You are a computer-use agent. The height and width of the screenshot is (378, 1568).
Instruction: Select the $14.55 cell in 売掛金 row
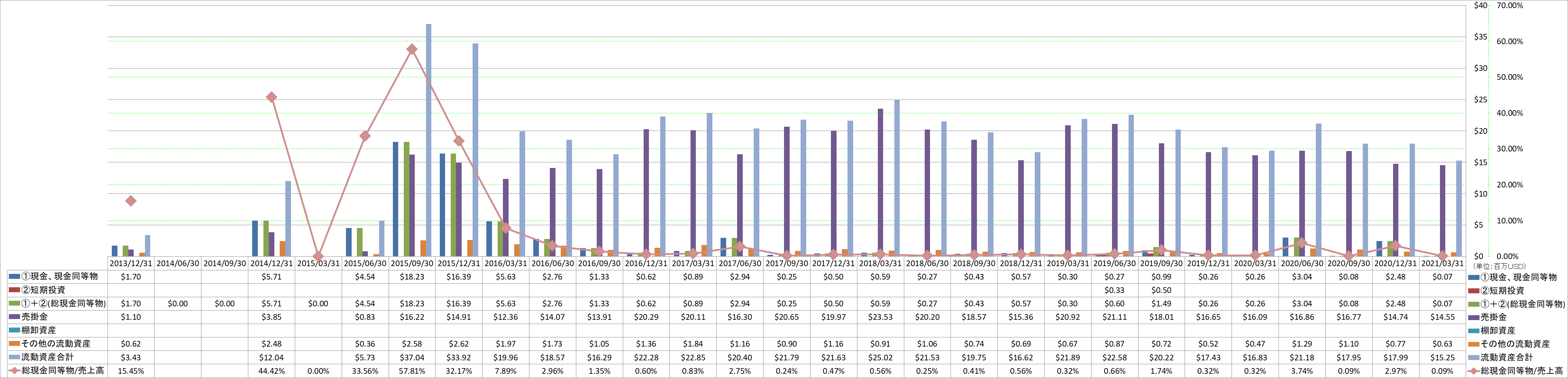click(1442, 317)
